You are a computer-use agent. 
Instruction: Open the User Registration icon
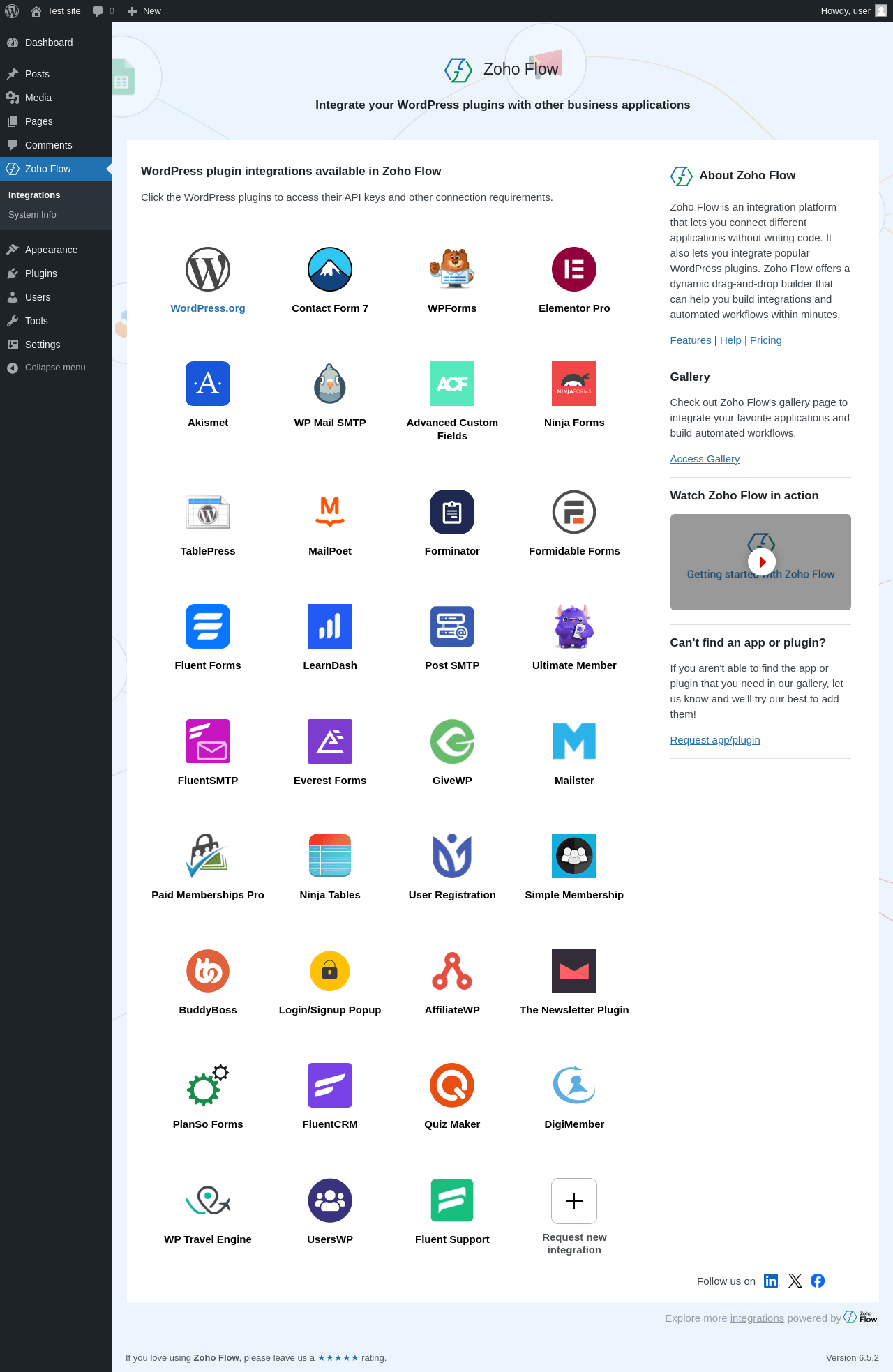coord(452,856)
